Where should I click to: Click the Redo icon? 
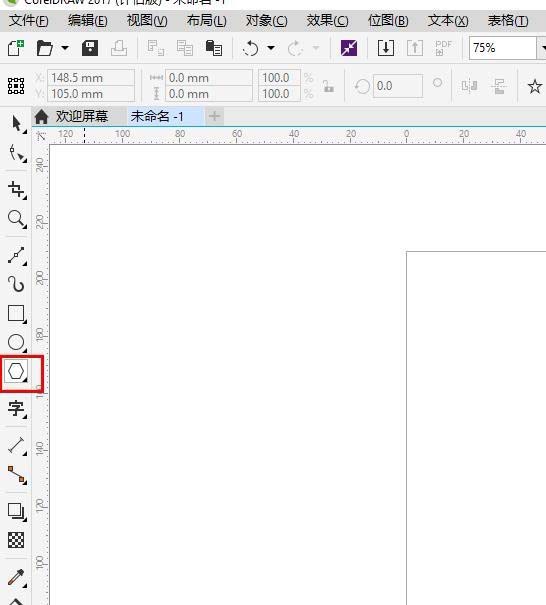pos(295,49)
